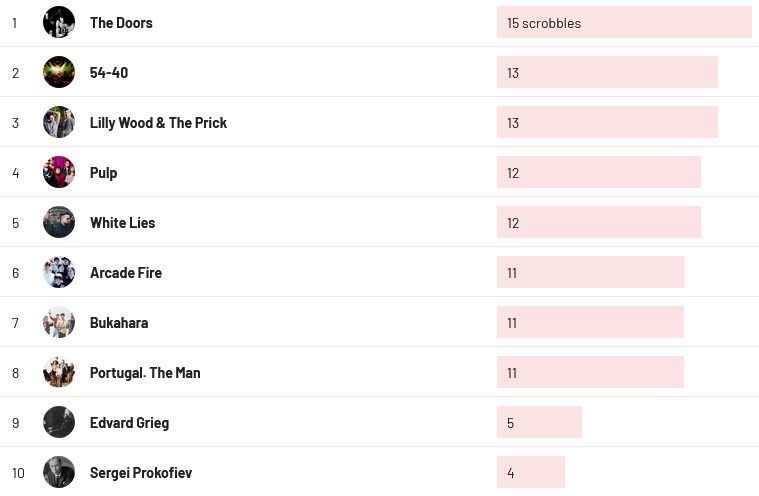Go to 54-40 artist page
759x496 pixels.
(109, 73)
